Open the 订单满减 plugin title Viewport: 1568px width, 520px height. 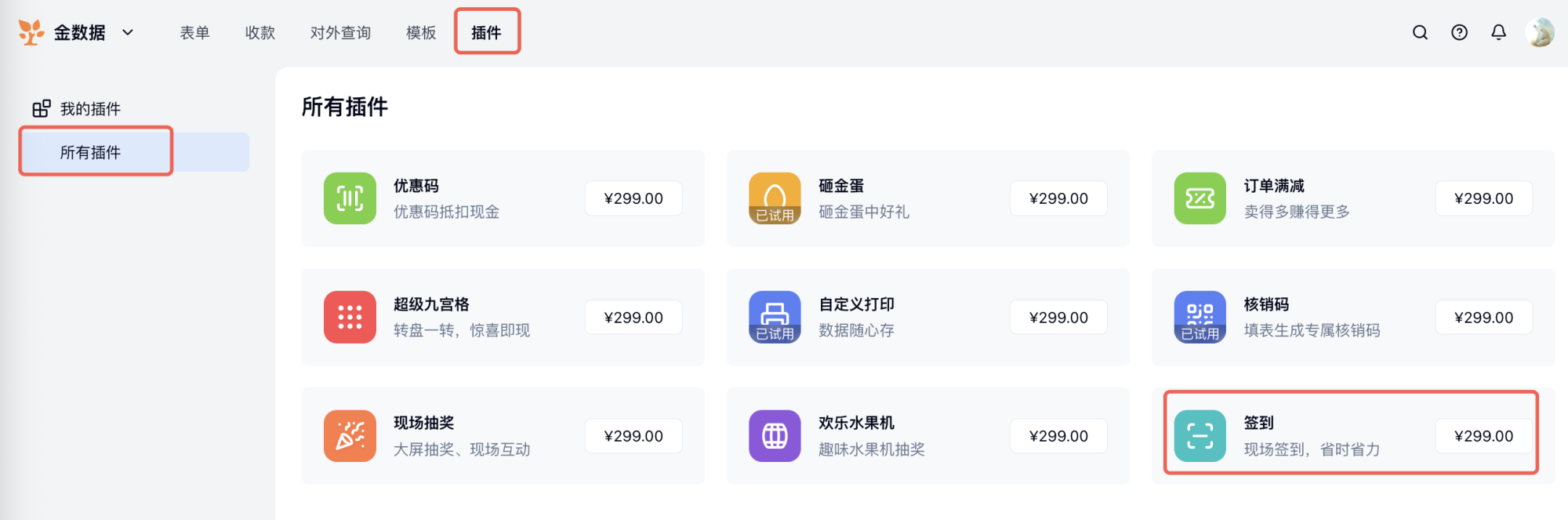point(1274,186)
